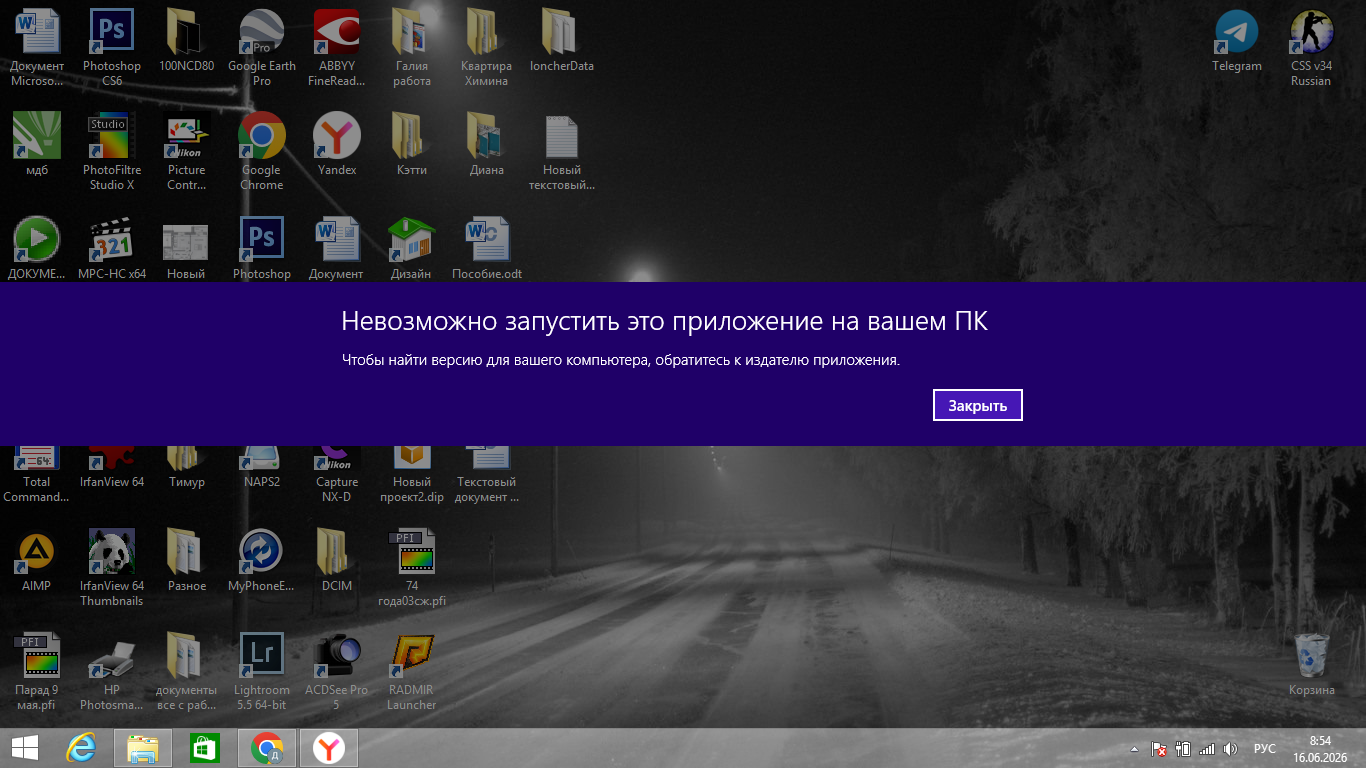Select the Google Earth Pro desktop icon
The image size is (1366, 768).
[x=262, y=46]
